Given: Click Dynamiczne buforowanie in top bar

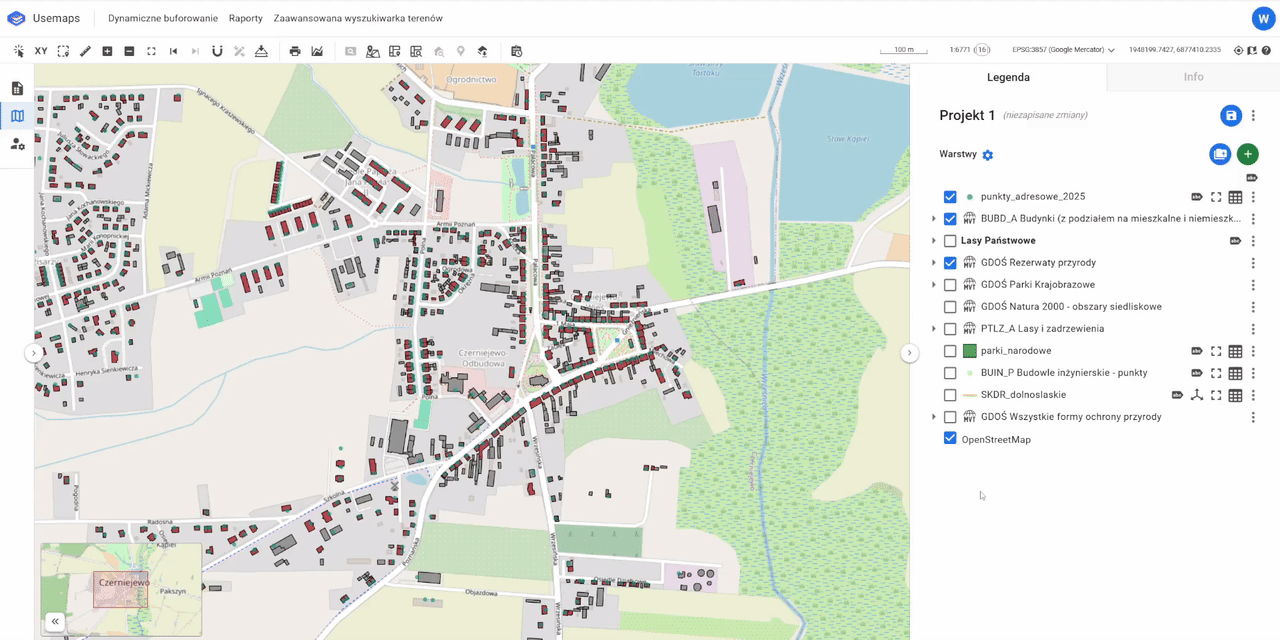Looking at the screenshot, I should click(163, 18).
